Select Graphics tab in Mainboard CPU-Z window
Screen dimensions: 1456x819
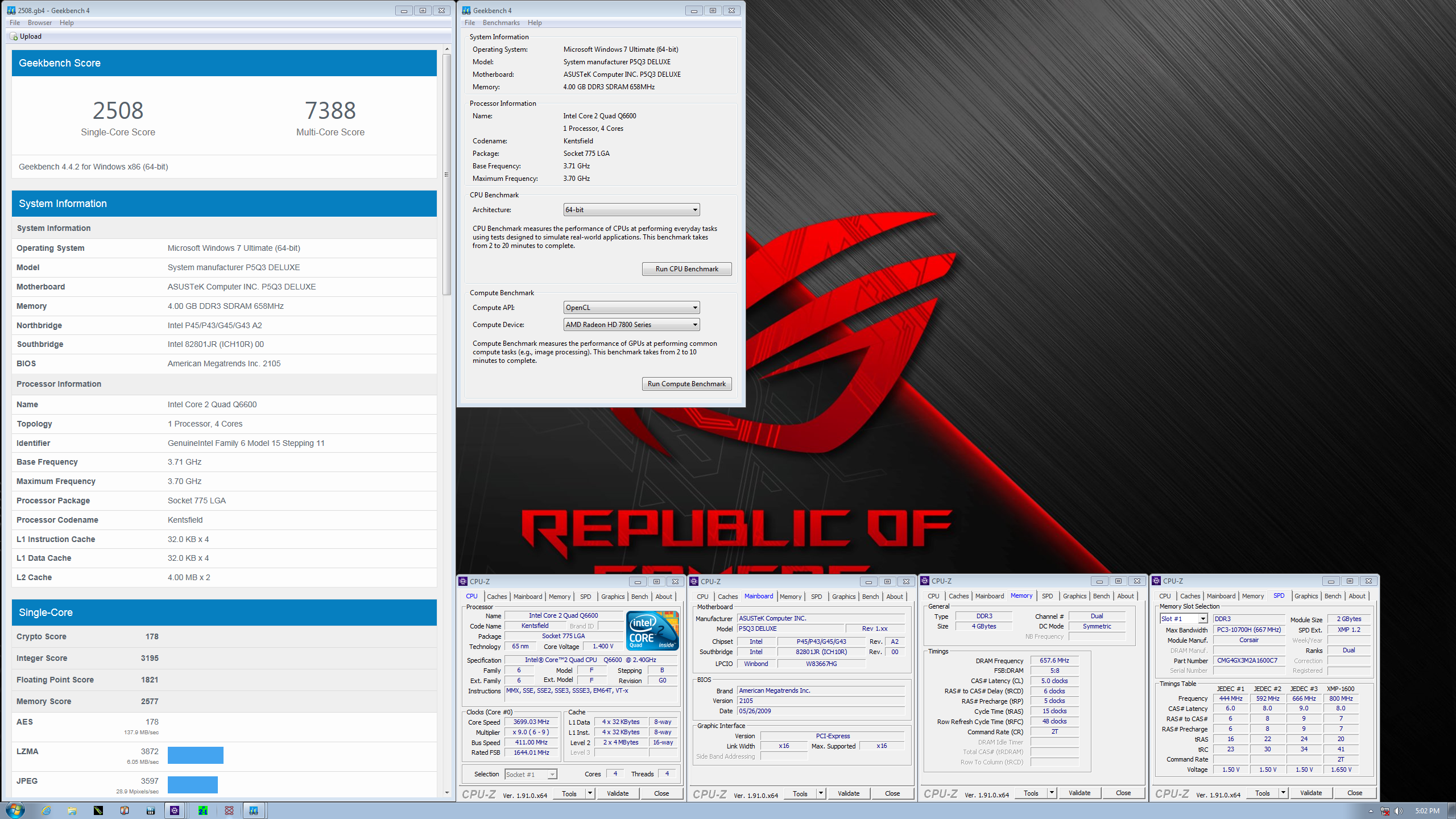(x=843, y=597)
